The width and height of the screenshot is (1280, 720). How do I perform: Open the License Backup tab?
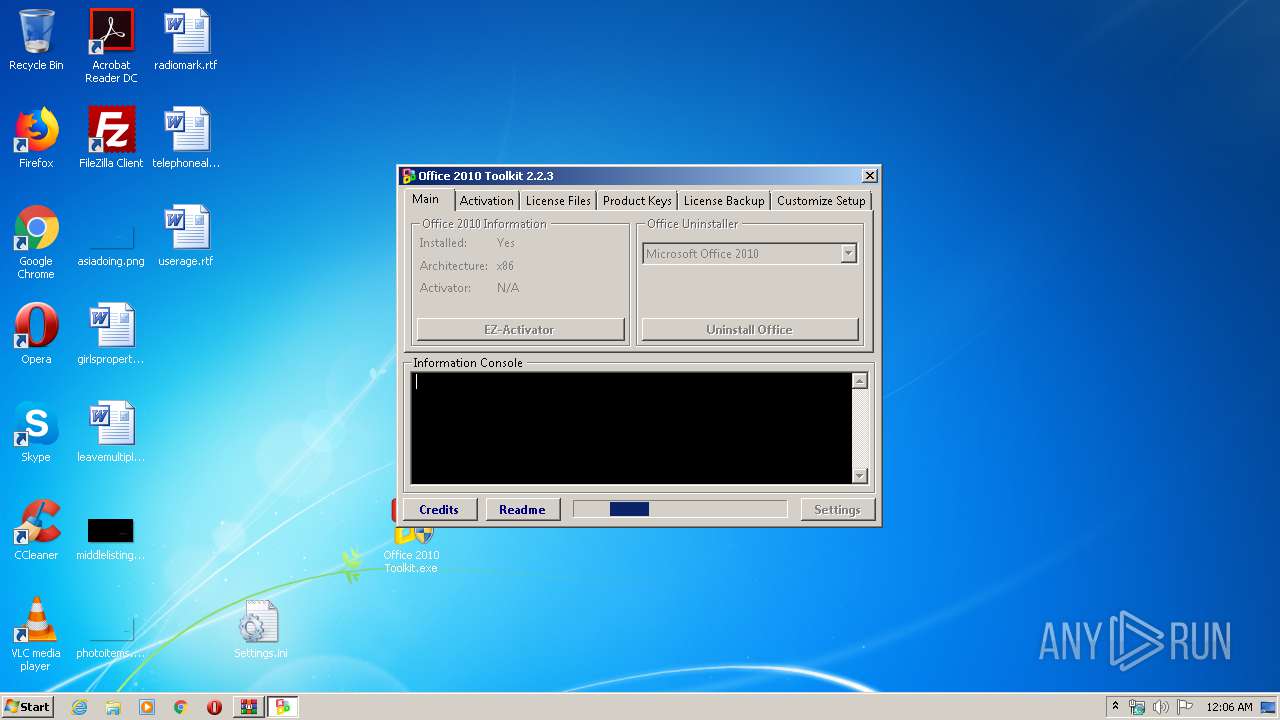tap(724, 200)
